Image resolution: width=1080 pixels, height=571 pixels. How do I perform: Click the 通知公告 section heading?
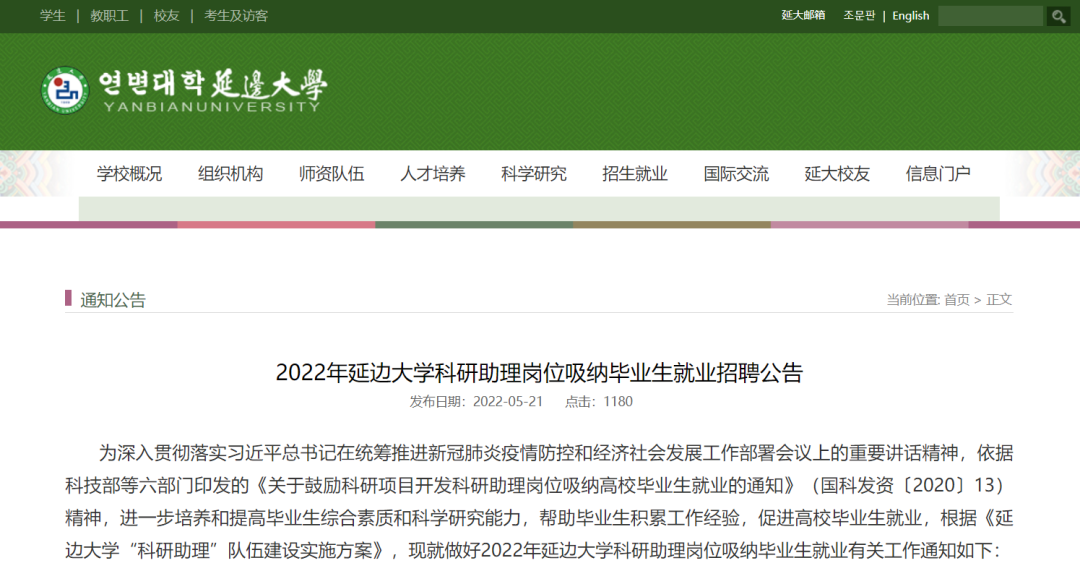113,300
